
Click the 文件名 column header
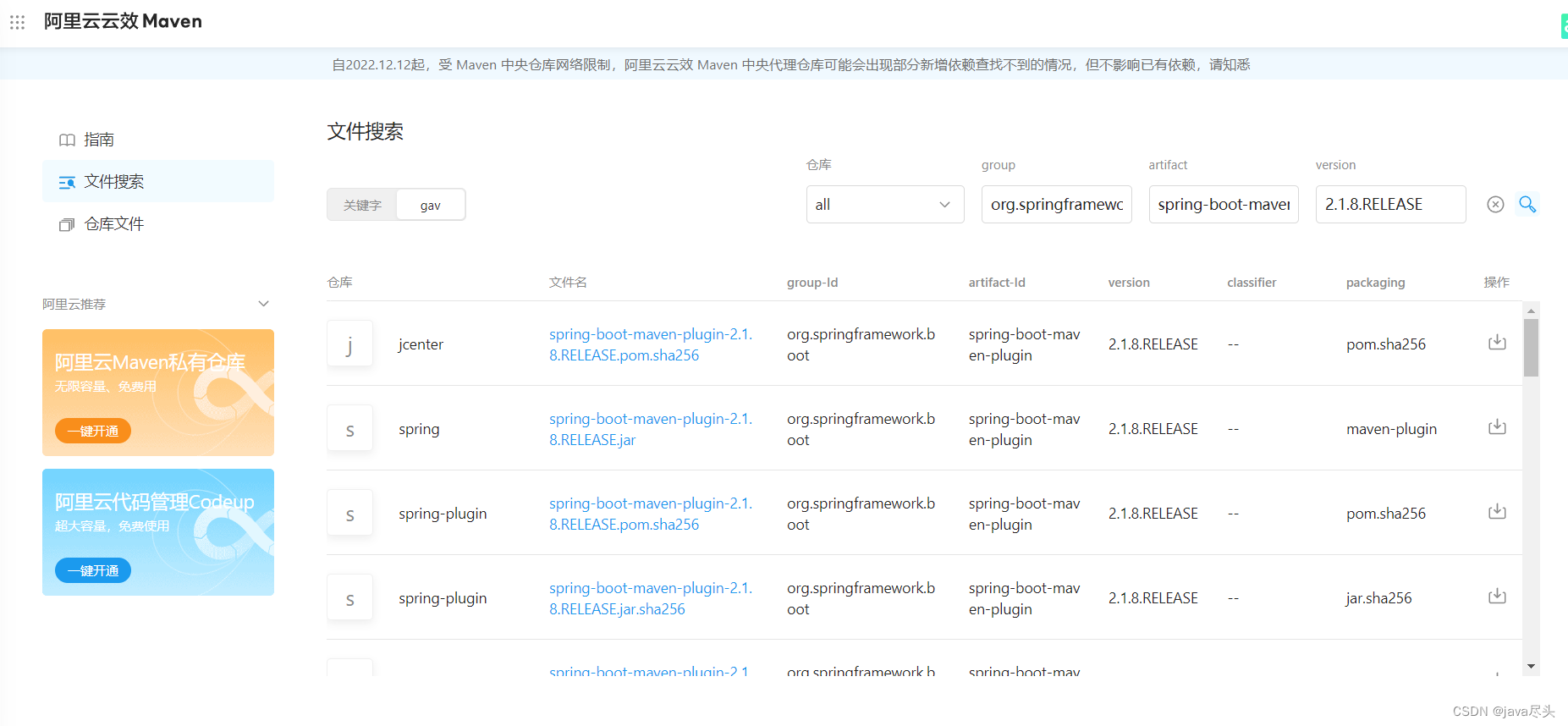[x=568, y=283]
